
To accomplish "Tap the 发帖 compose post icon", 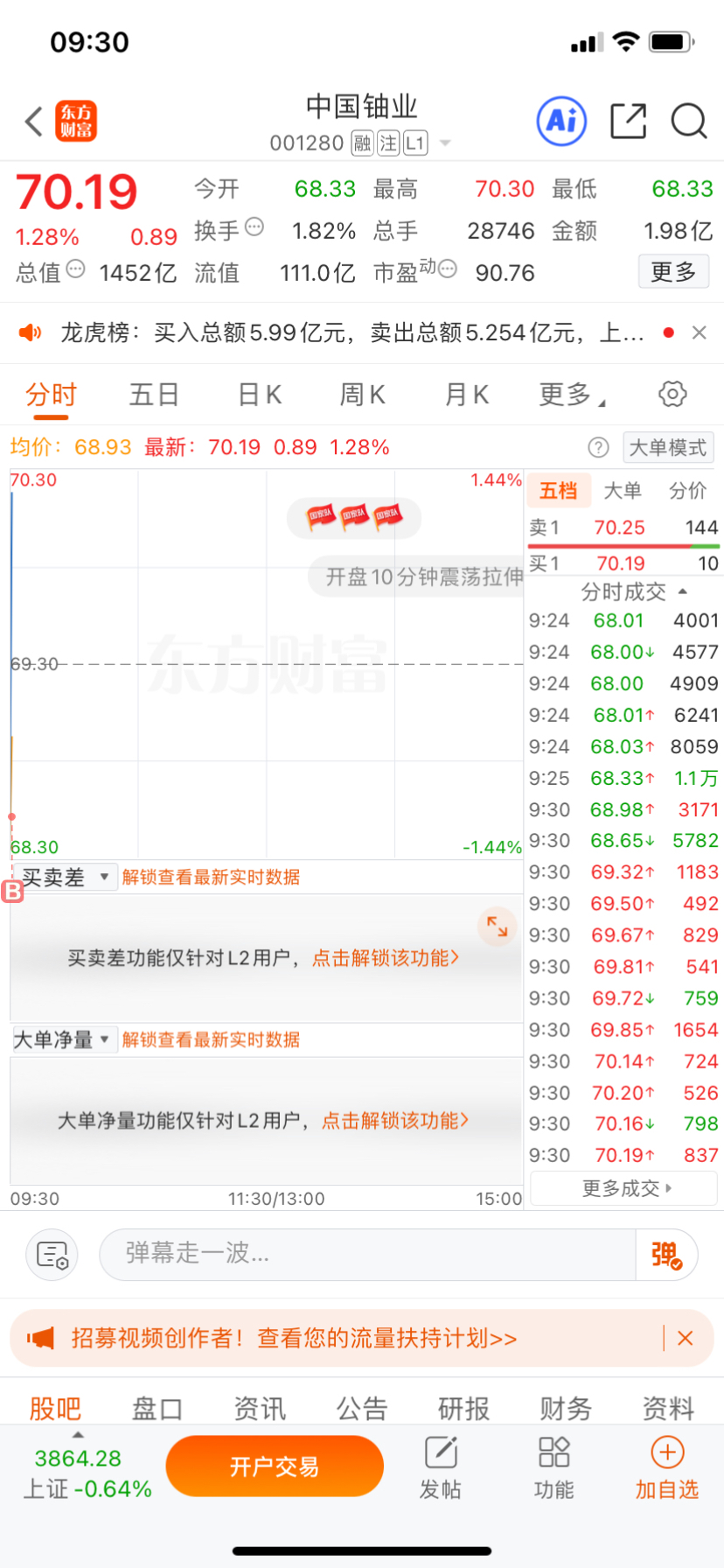I will click(441, 1467).
